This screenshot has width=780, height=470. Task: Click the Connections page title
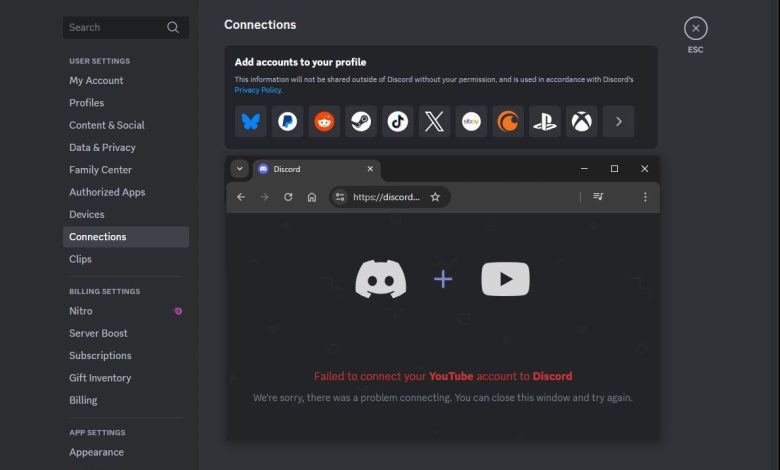click(x=260, y=25)
